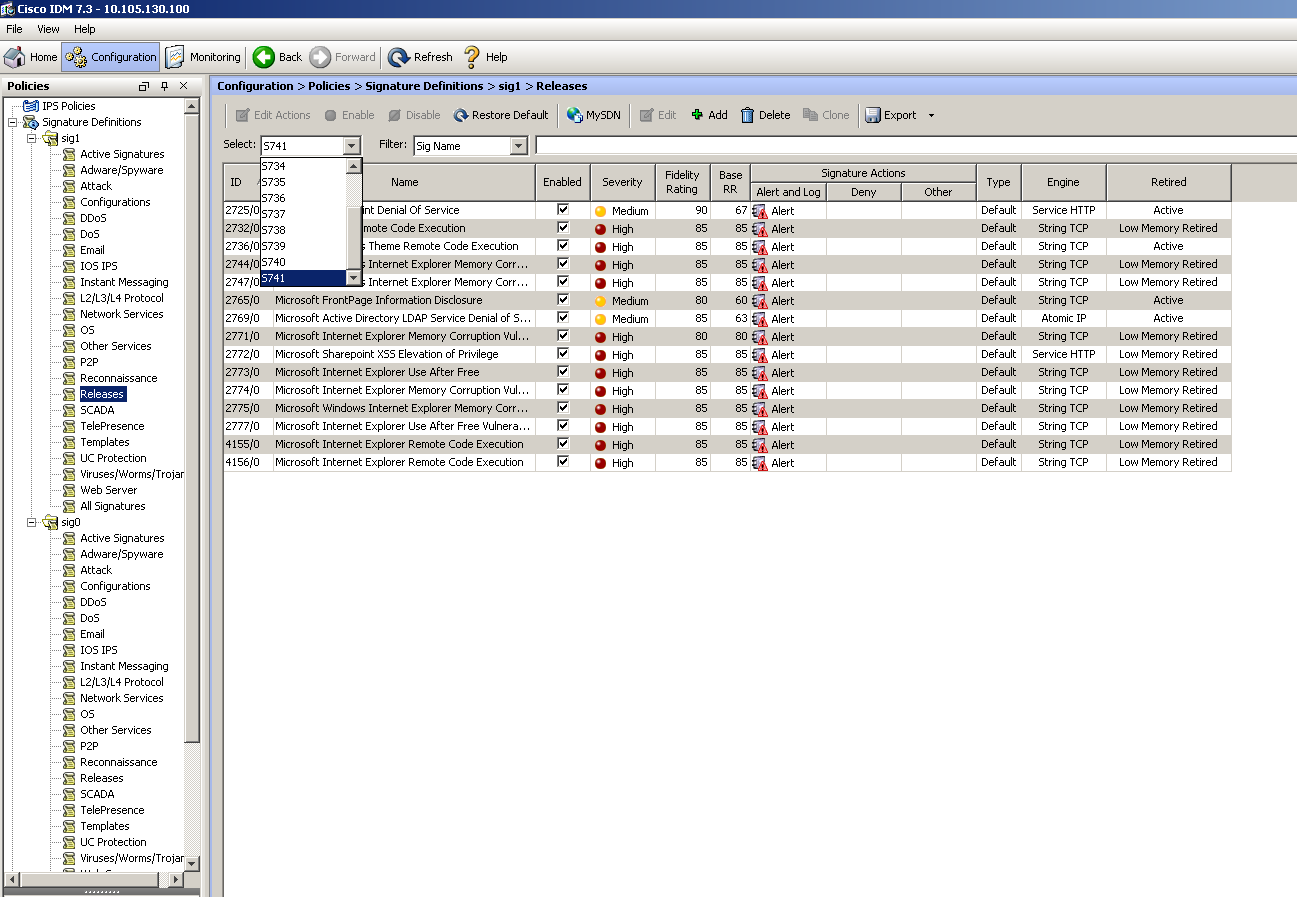
Task: Click the Signature Definitions tree icon
Action: click(31, 122)
